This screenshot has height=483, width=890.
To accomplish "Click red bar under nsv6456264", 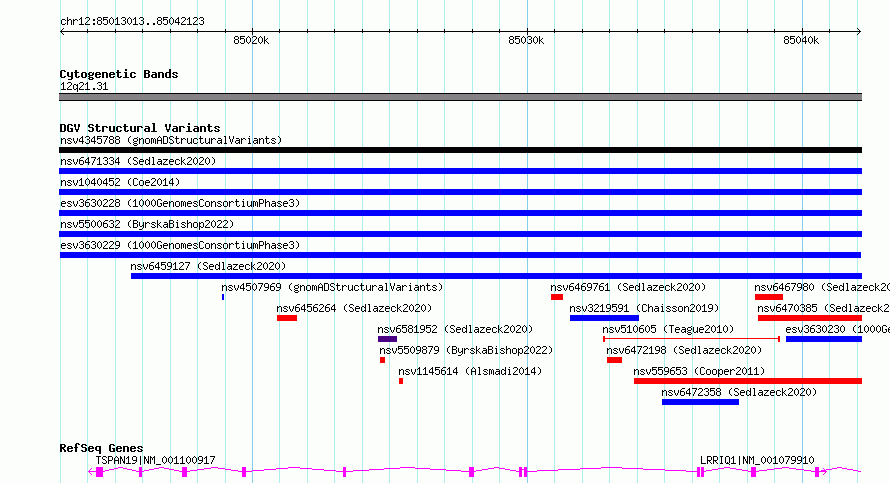I will pyautogui.click(x=287, y=318).
